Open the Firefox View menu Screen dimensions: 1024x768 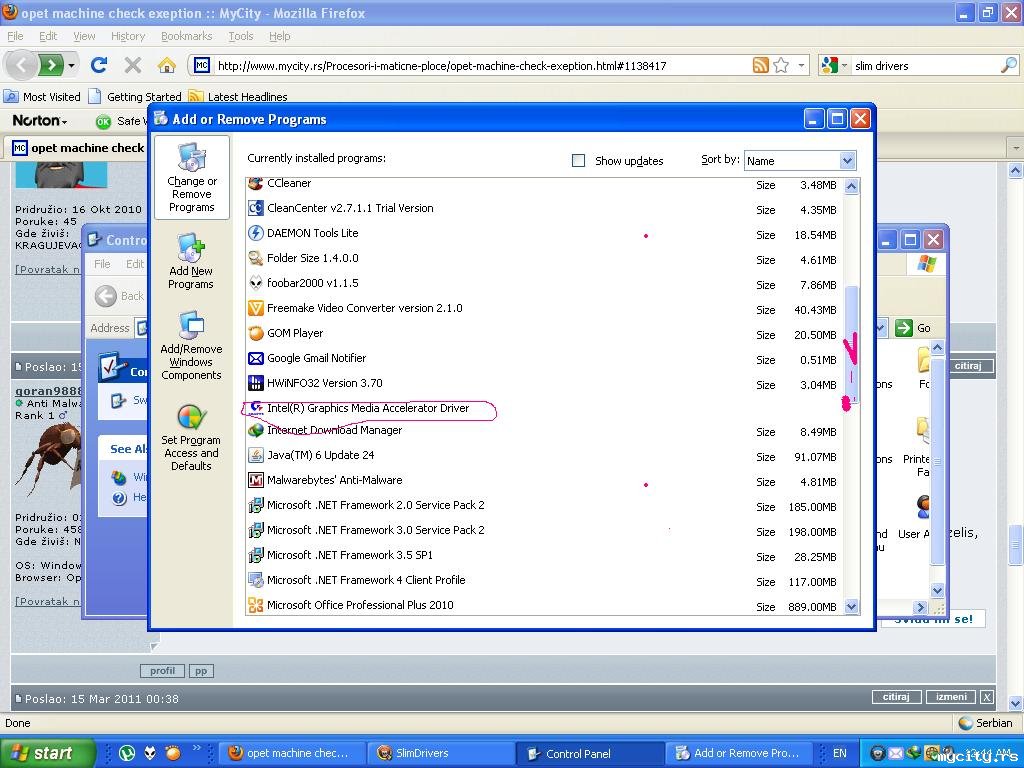tap(84, 36)
